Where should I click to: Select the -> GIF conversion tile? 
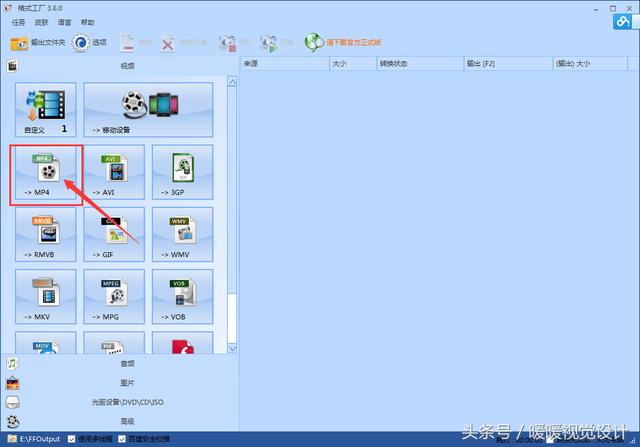(x=114, y=234)
